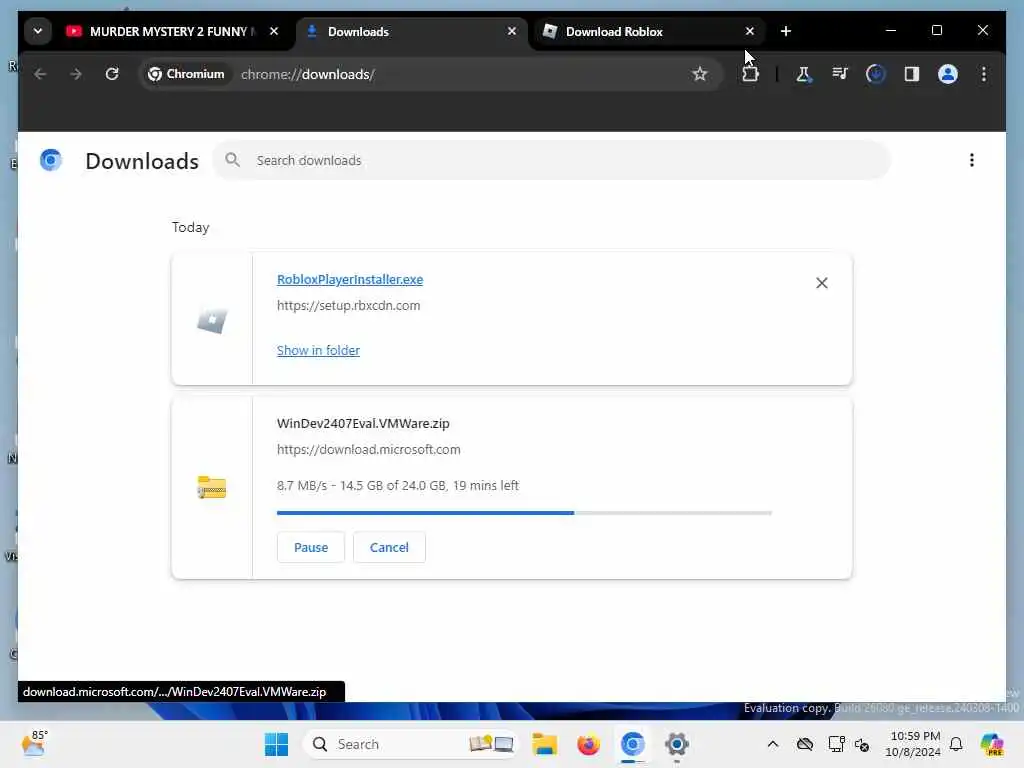Image resolution: width=1024 pixels, height=768 pixels.
Task: Open the weather widget on taskbar
Action: pyautogui.click(x=35, y=743)
